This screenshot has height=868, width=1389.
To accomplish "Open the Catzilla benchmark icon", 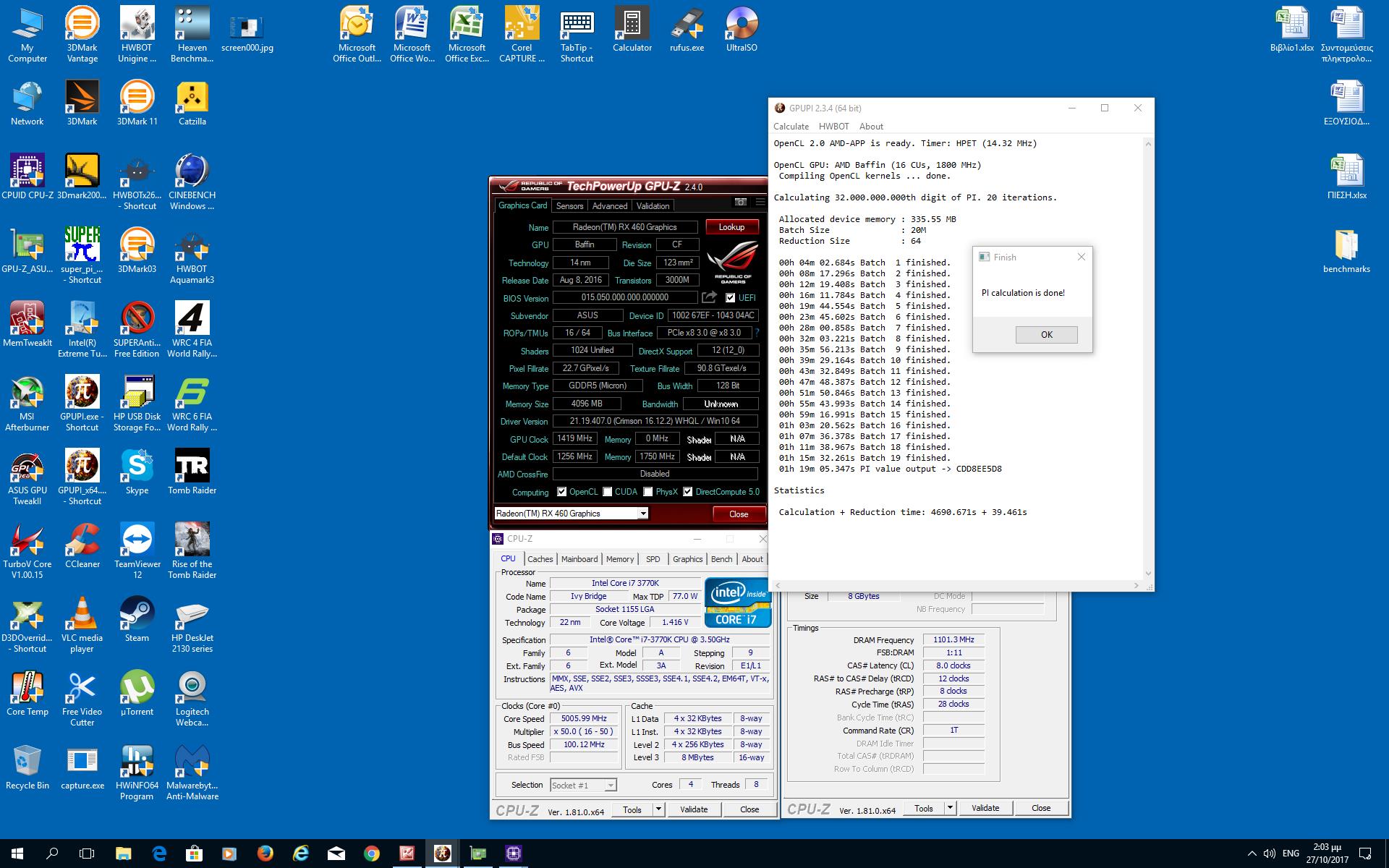I will tap(192, 103).
